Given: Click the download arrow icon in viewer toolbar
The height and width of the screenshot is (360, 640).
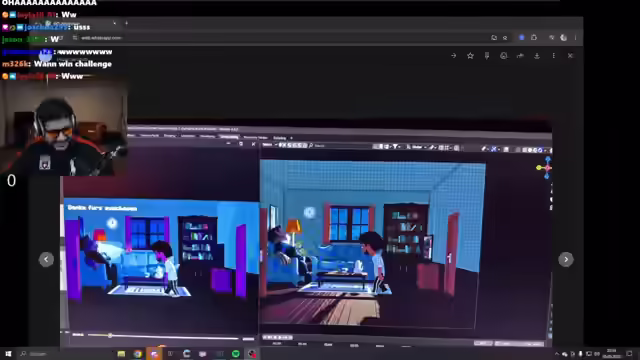Looking at the screenshot, I should (537, 56).
